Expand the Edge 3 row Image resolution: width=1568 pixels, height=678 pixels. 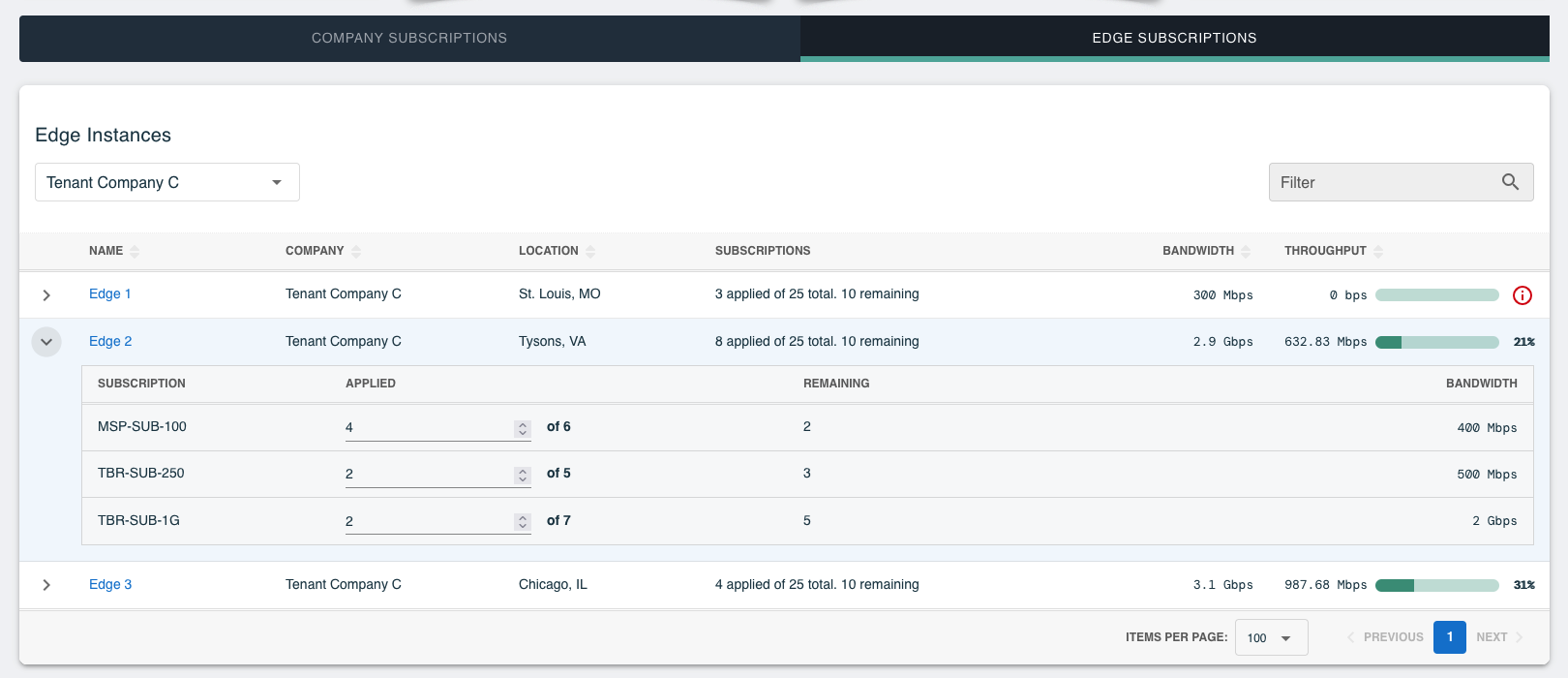46,585
